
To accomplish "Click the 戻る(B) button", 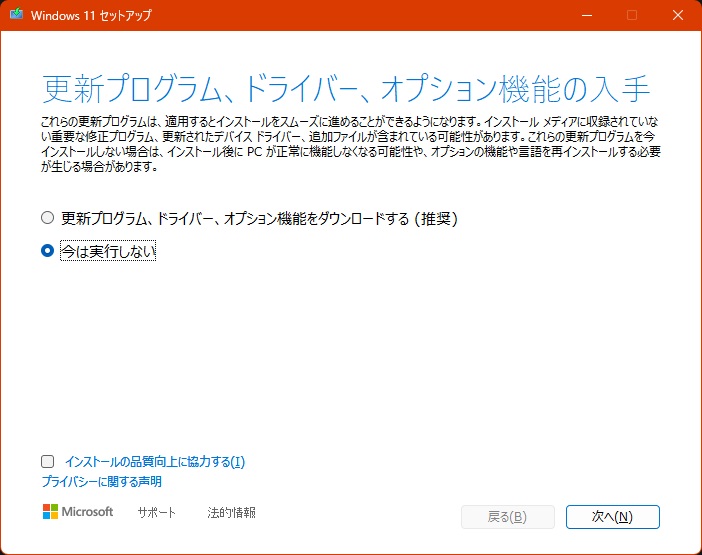I will point(507,517).
